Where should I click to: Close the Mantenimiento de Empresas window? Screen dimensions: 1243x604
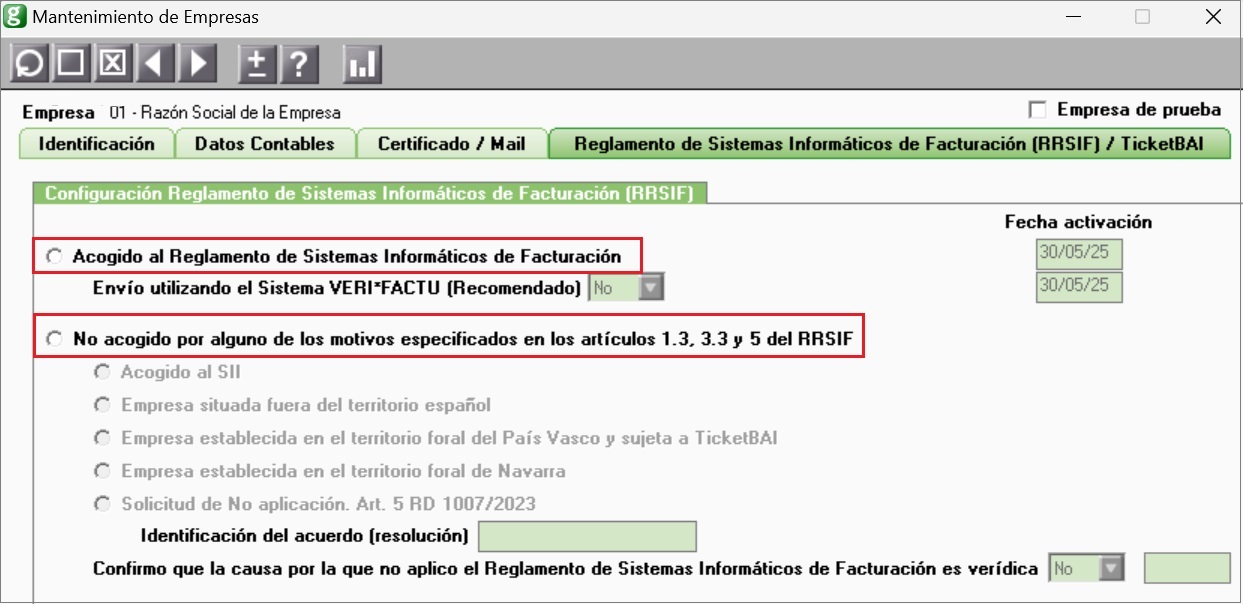(x=1213, y=17)
